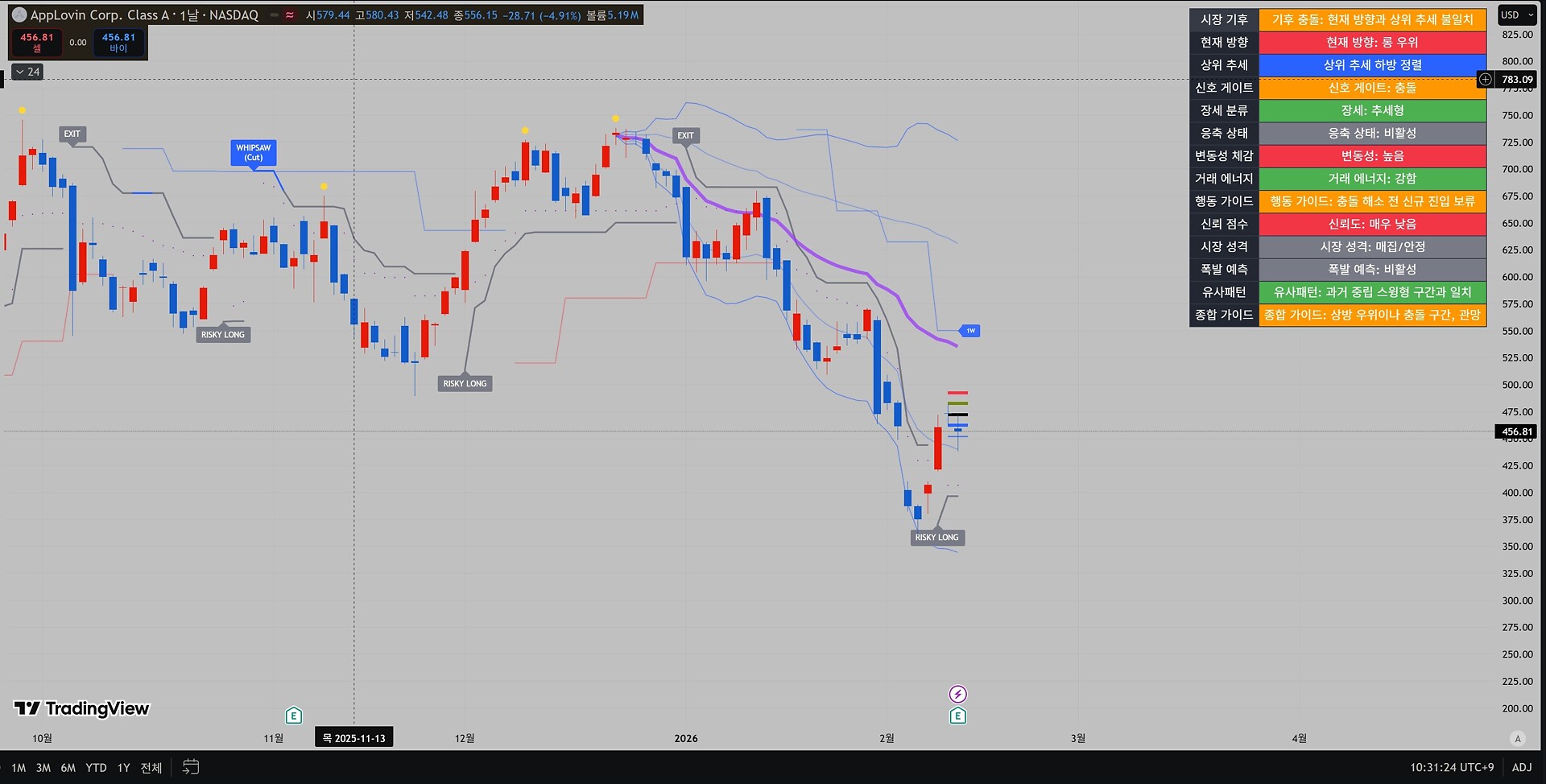Toggle ADJ adjusted data
The height and width of the screenshot is (784, 1546).
[x=1522, y=767]
